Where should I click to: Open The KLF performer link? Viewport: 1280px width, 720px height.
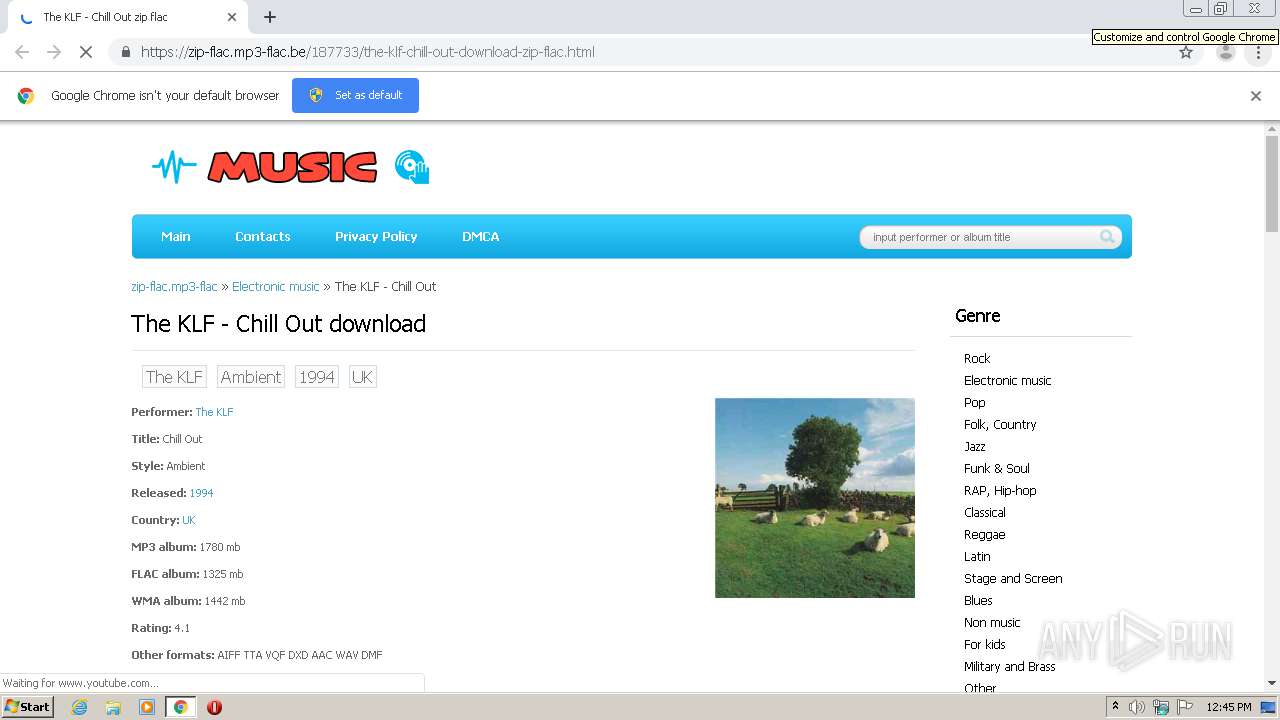tap(214, 412)
